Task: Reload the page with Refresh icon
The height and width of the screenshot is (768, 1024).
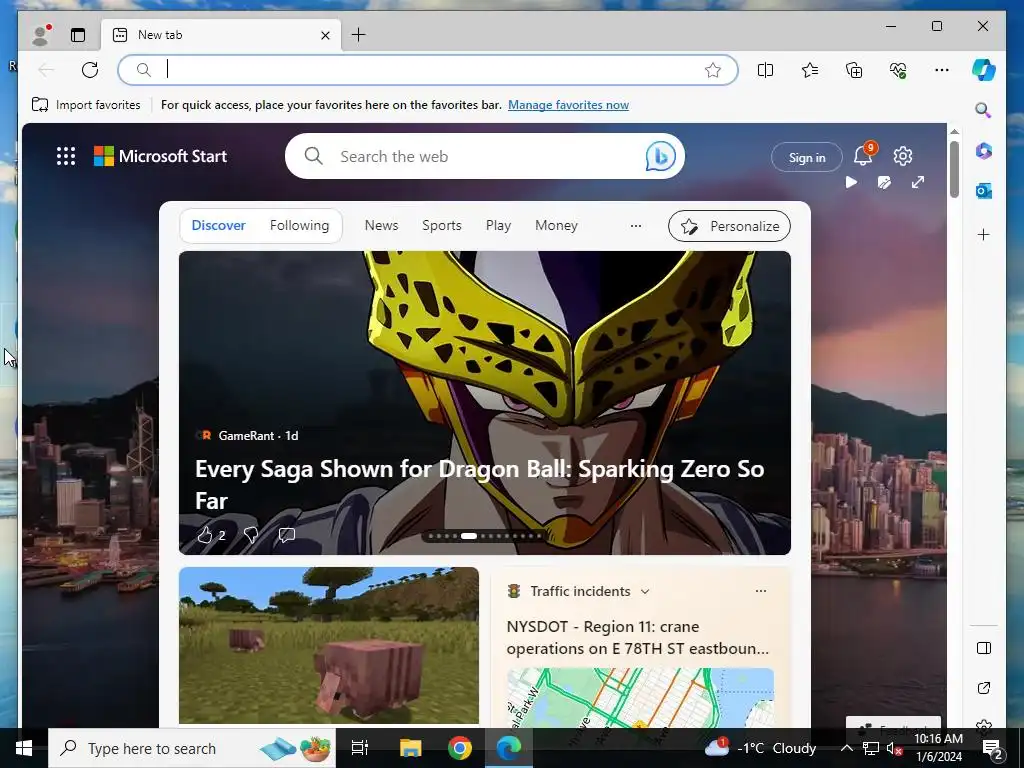Action: [x=90, y=69]
